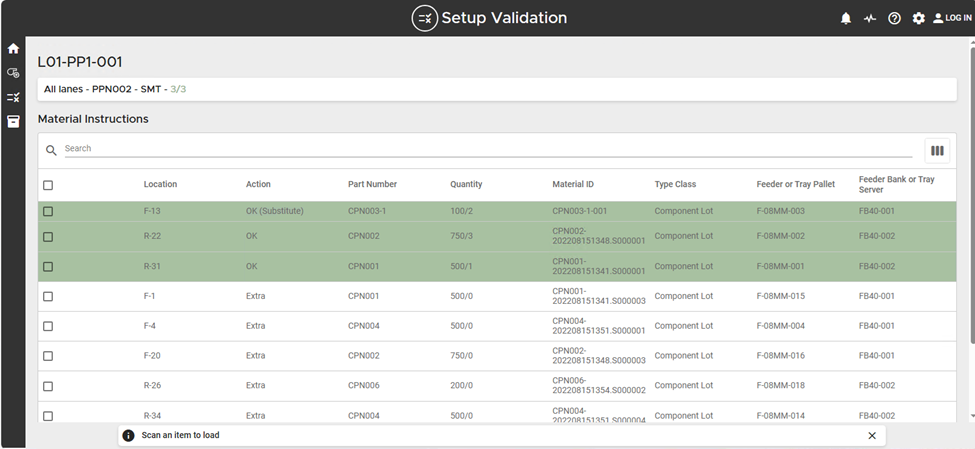The height and width of the screenshot is (449, 975).
Task: Click feeder F-08MM-001 cell
Action: [780, 266]
